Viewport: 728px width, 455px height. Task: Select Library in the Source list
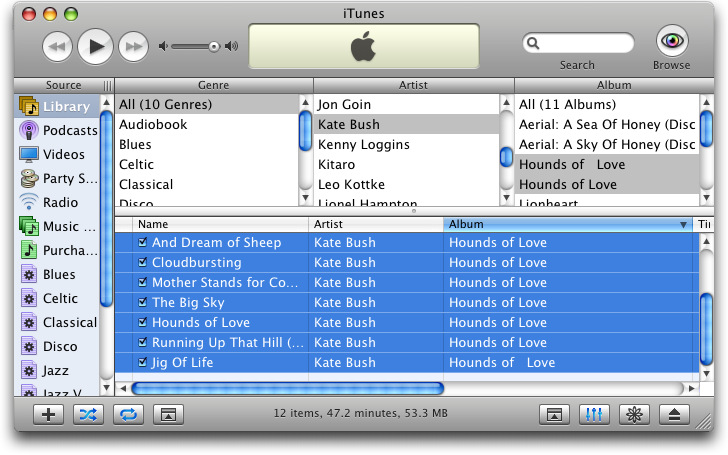tap(57, 106)
